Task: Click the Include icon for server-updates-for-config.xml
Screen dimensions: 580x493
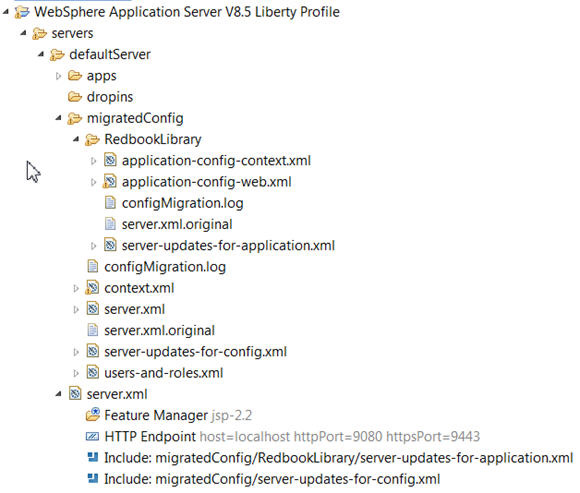Action: click(x=92, y=479)
